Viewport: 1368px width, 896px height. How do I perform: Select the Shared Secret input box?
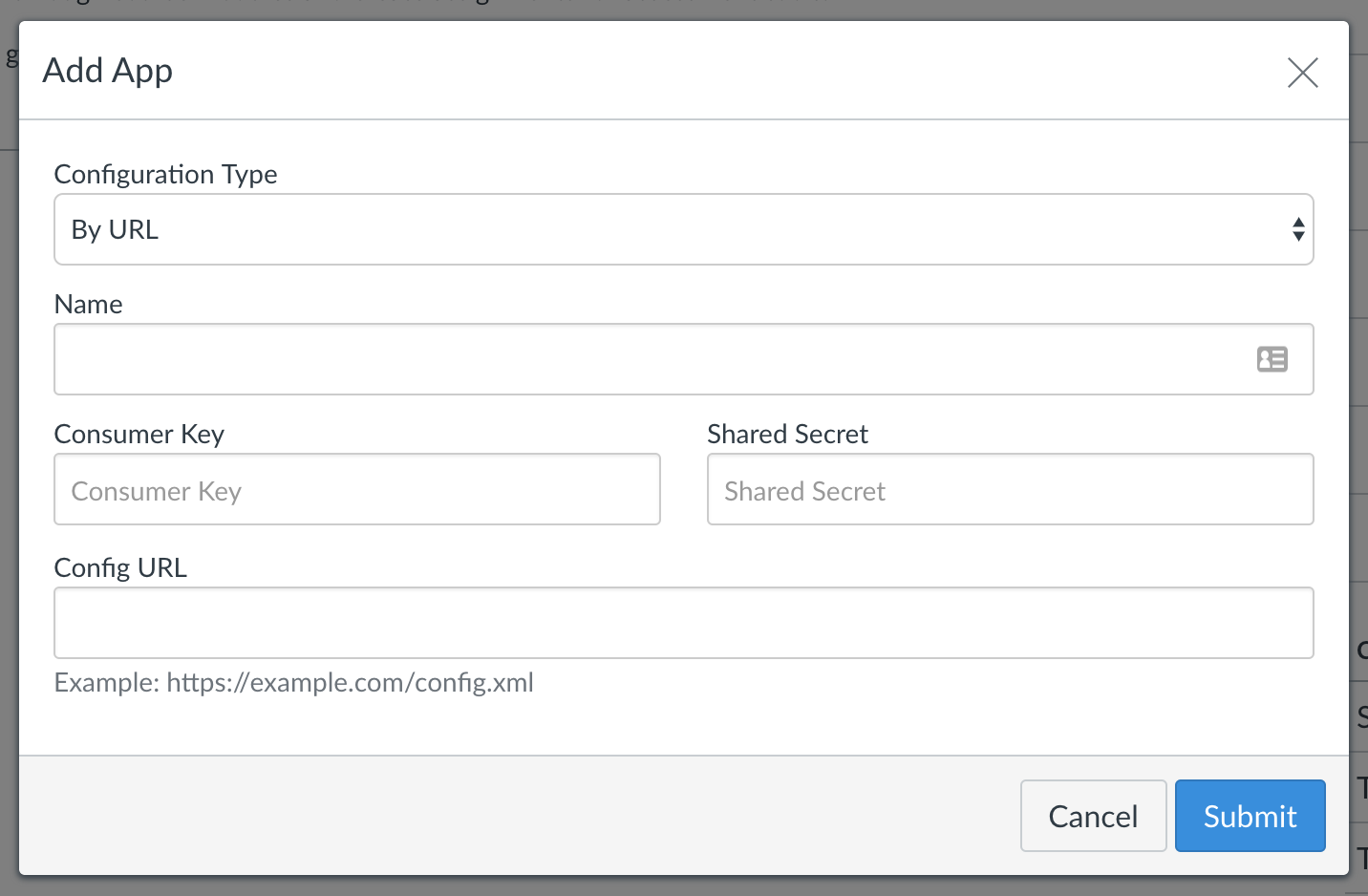tap(1010, 489)
